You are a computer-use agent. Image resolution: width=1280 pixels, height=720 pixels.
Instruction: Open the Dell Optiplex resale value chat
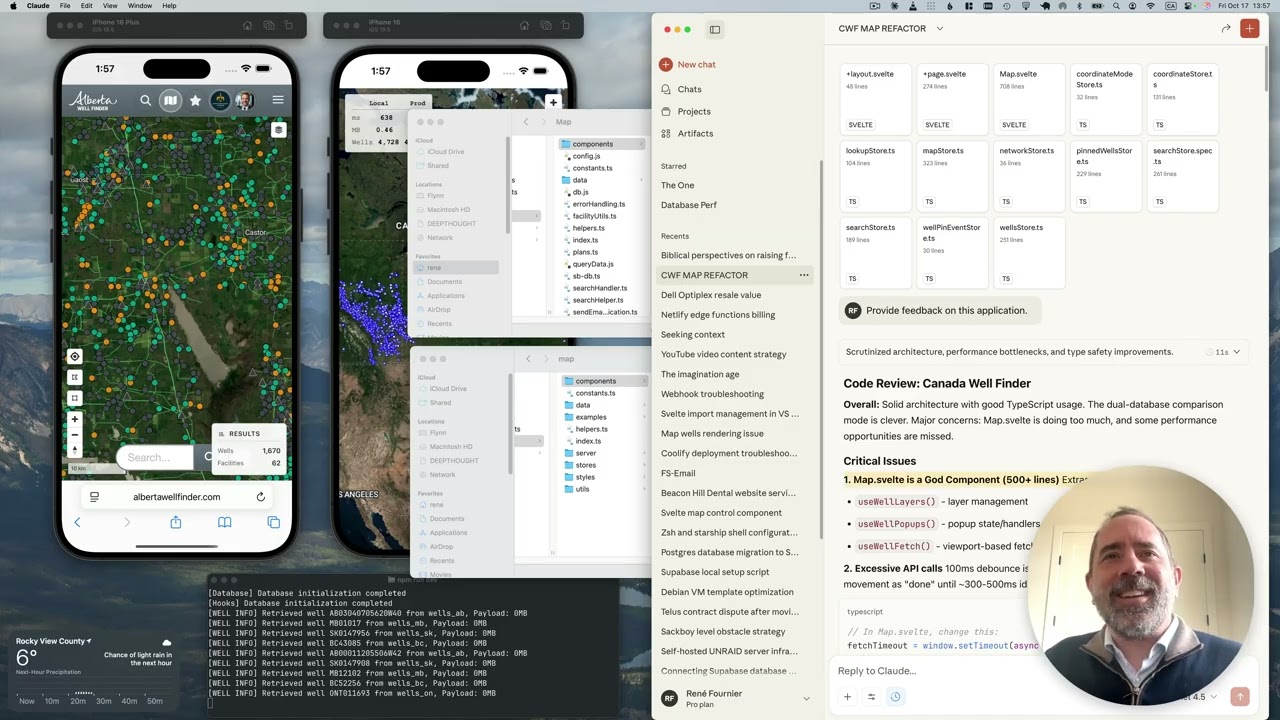click(x=711, y=295)
